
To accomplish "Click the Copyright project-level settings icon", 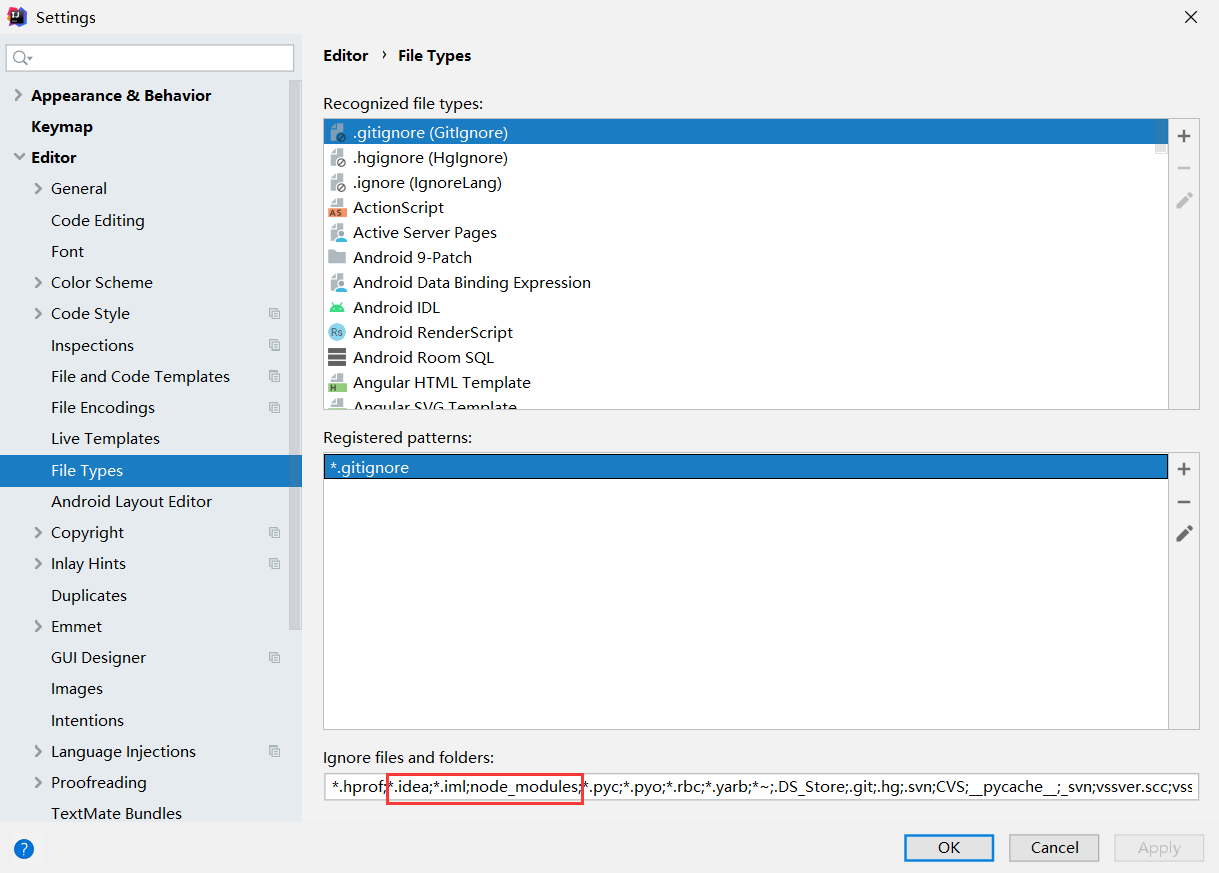I will (x=274, y=532).
